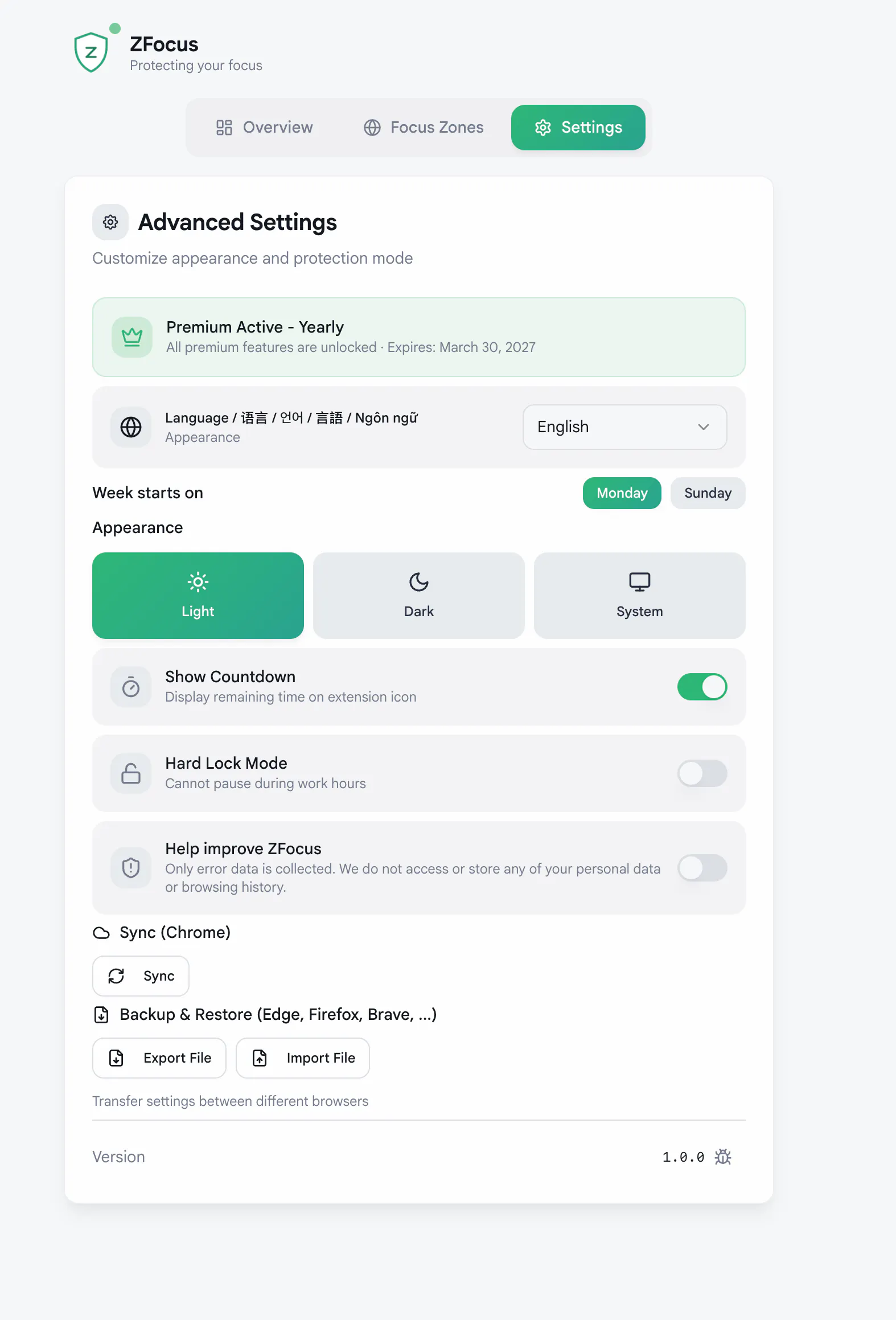Enable the Hard Lock Mode switch
896x1320 pixels.
pyautogui.click(x=702, y=773)
